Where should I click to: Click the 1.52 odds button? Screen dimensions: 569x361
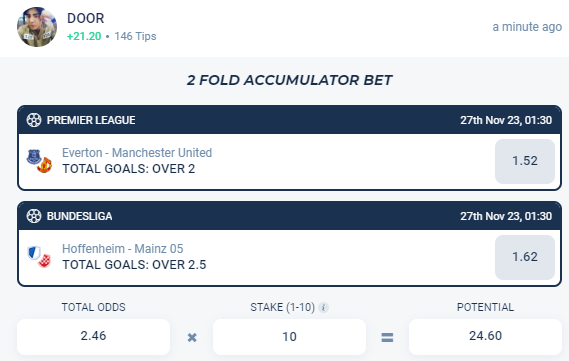[x=525, y=161]
